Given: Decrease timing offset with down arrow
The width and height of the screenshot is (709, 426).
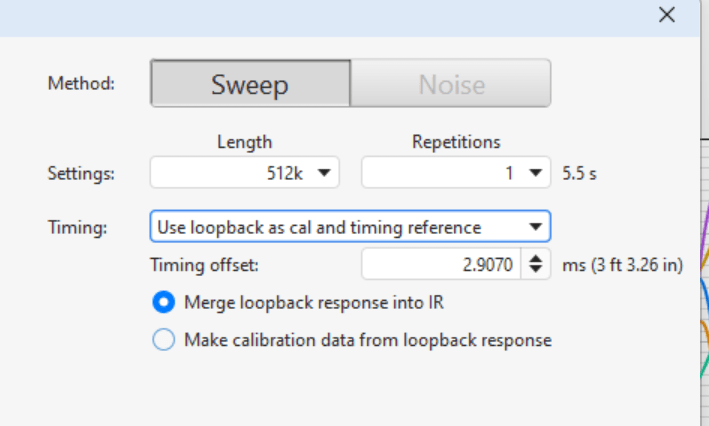Looking at the screenshot, I should 536,269.
